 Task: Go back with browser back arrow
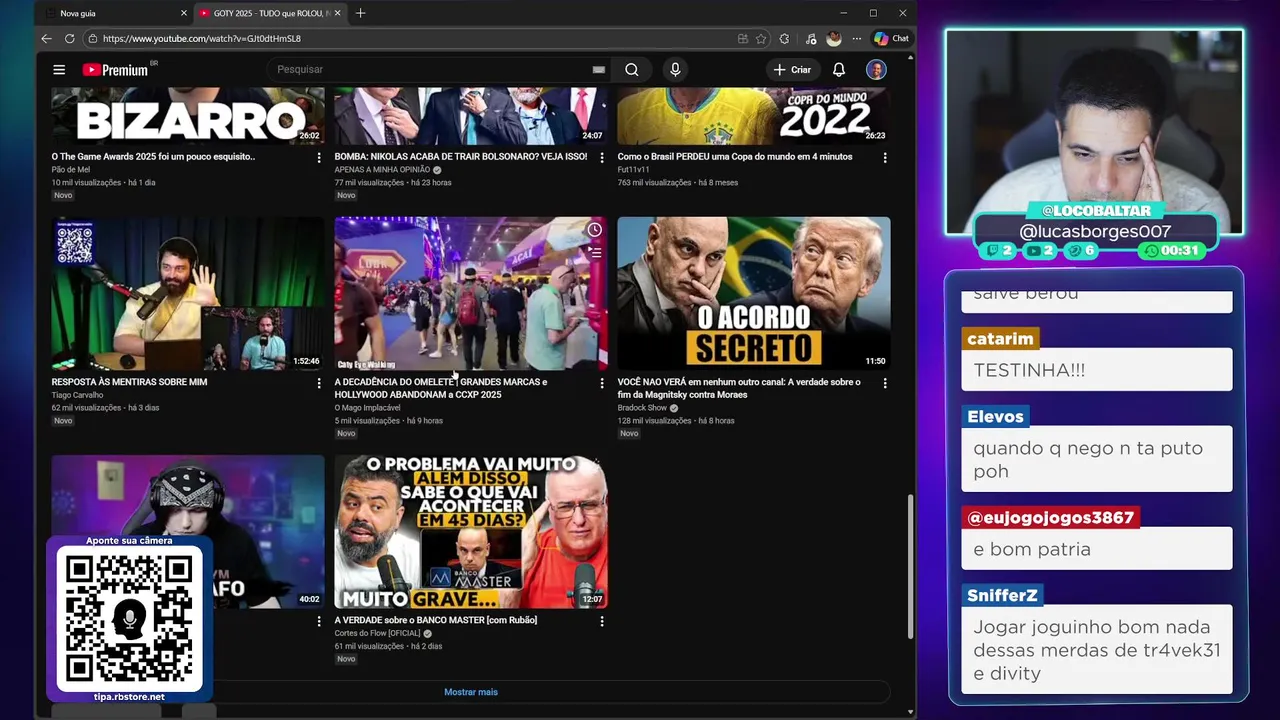coord(46,38)
